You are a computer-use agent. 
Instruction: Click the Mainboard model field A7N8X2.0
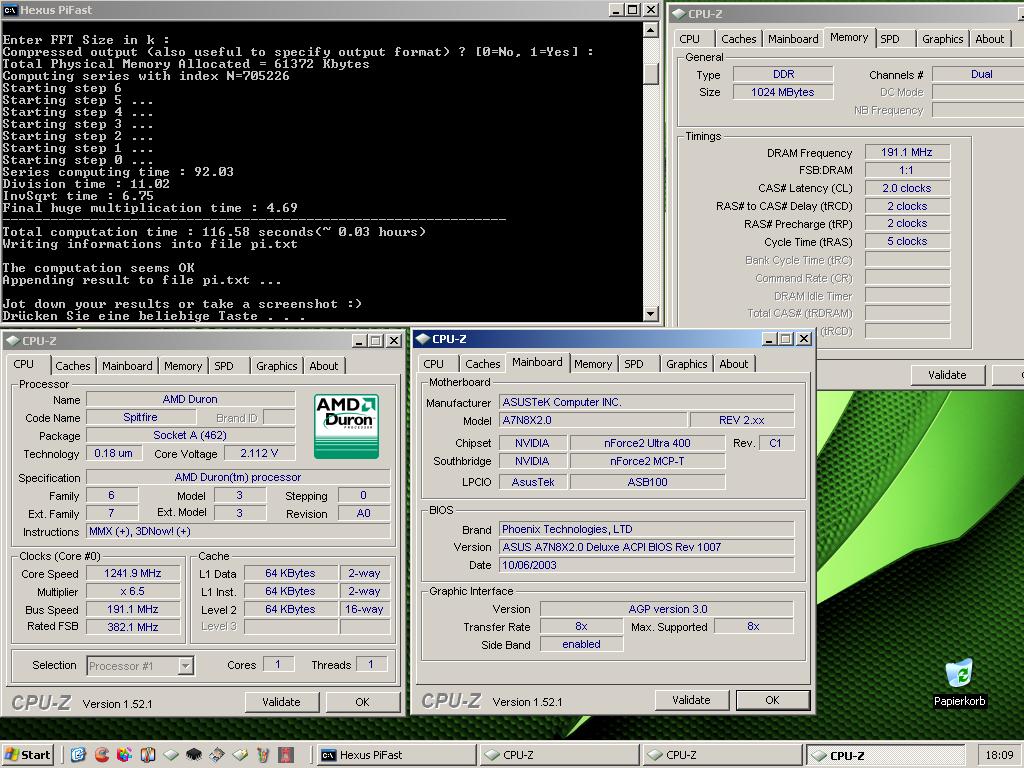(x=593, y=420)
